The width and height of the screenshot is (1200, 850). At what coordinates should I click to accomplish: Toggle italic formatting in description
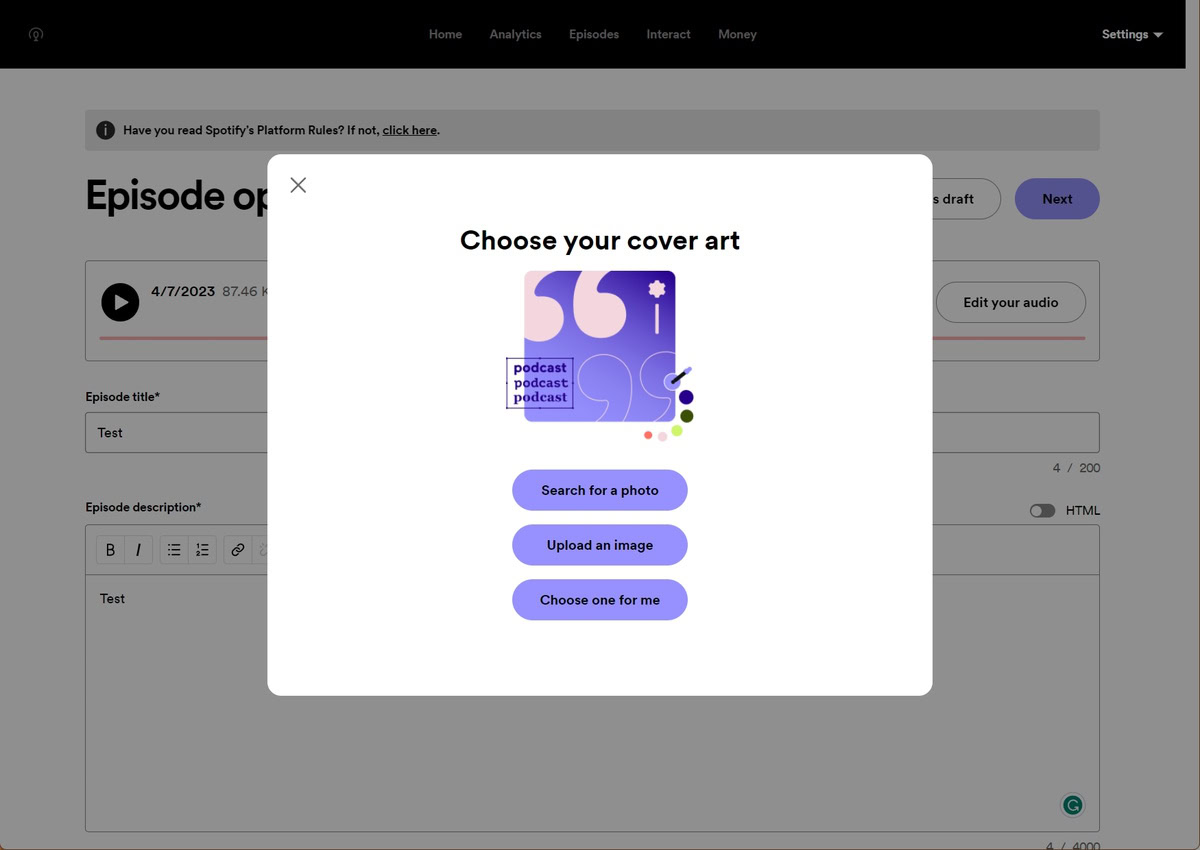coord(138,550)
